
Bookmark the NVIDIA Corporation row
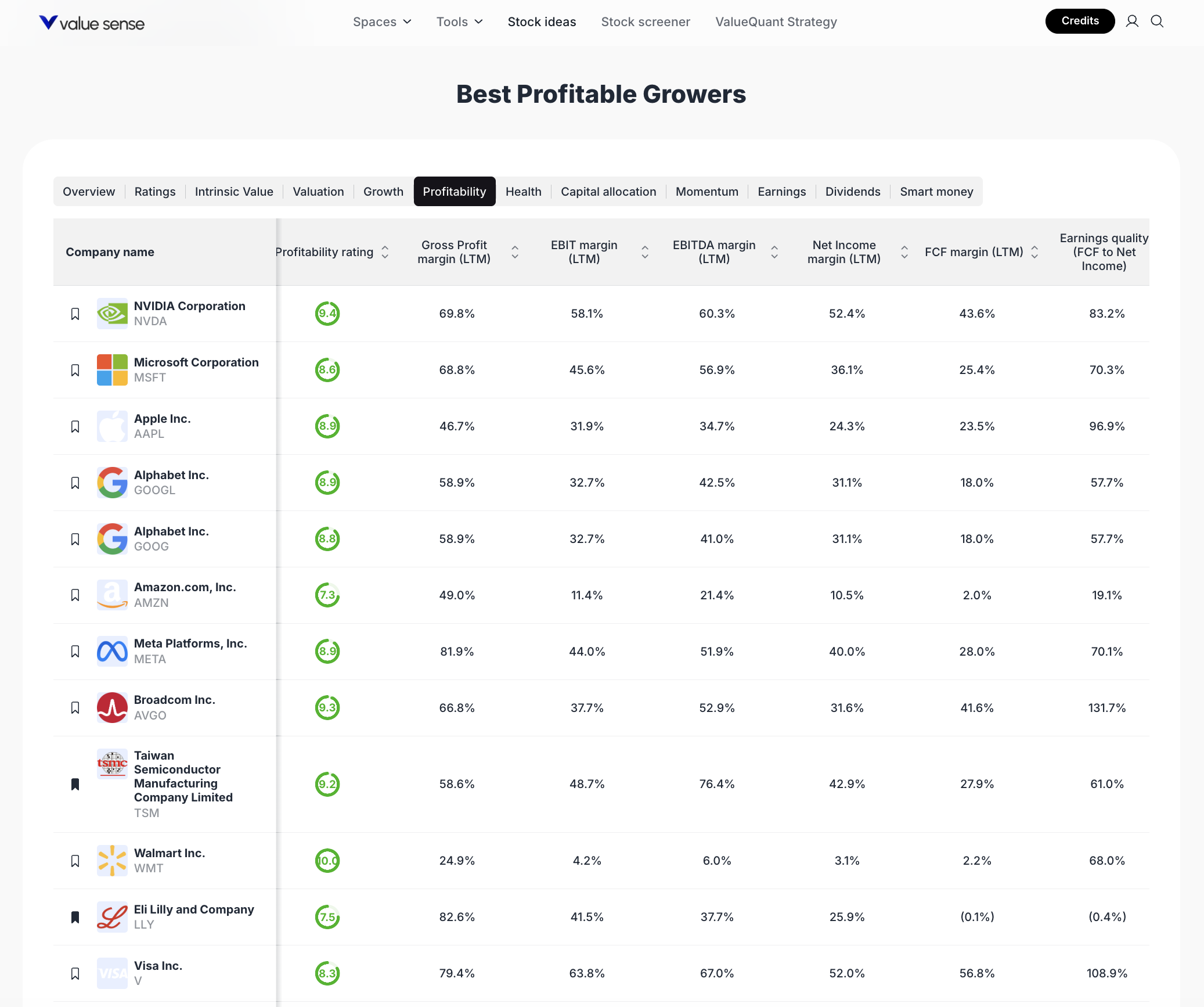click(x=75, y=313)
